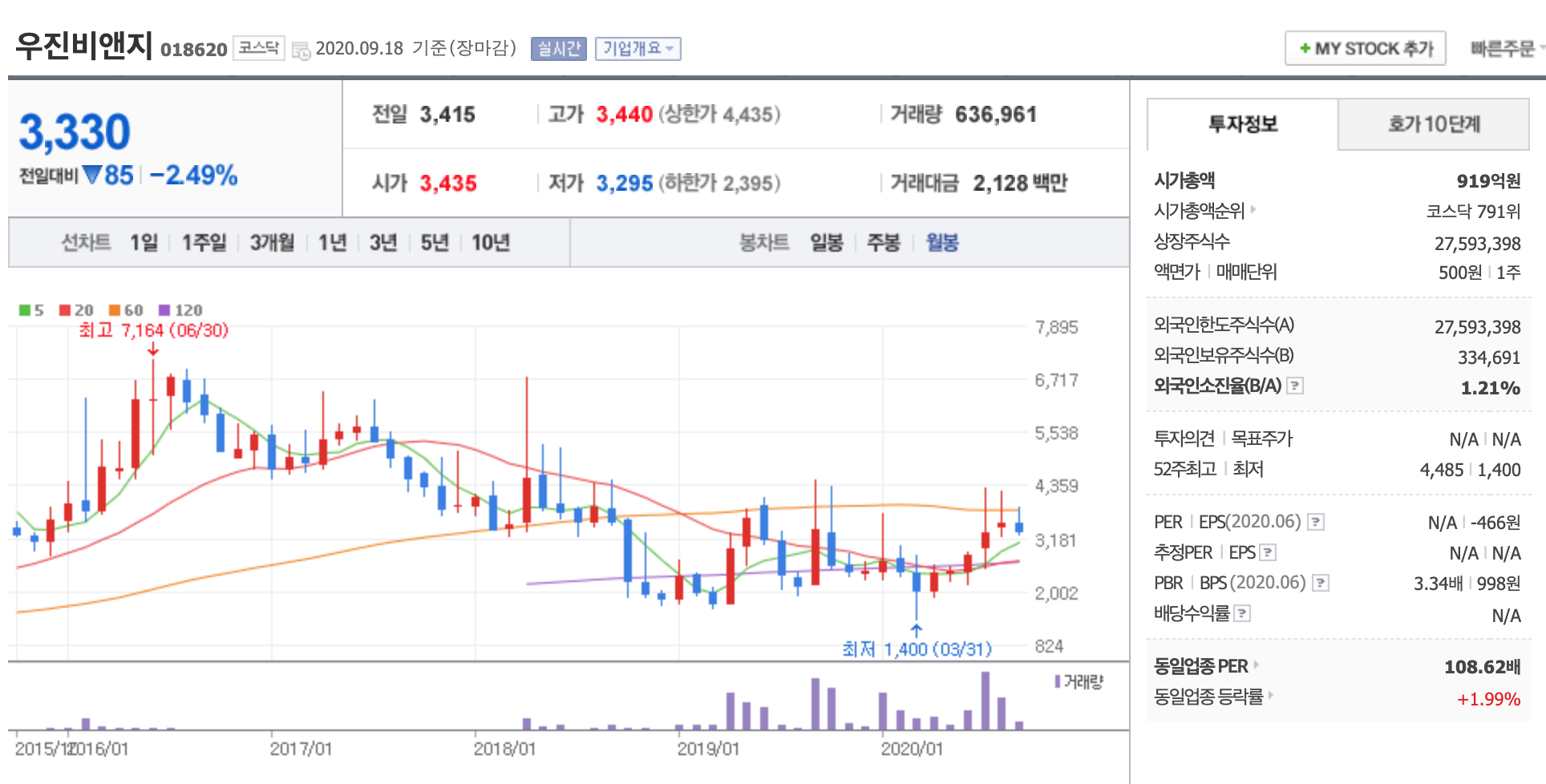This screenshot has width=1546, height=784.
Task: Click the help icon next to 외국인소진율(B/A)
Action: [x=1295, y=386]
